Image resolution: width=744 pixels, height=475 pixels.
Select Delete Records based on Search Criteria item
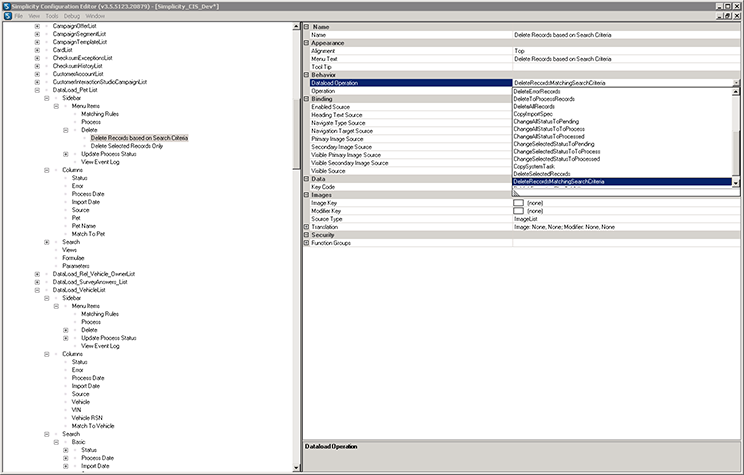(140, 138)
